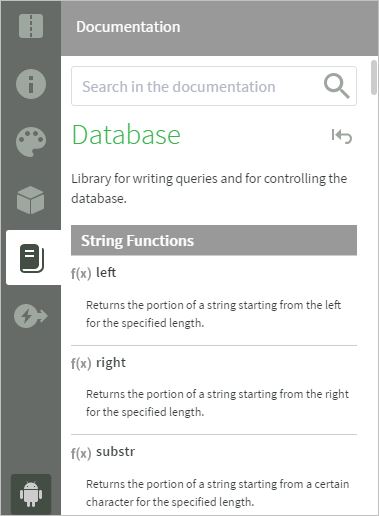Viewport: 379px width, 516px height.
Task: Click the f(x) icon next to left
Action: 81,273
